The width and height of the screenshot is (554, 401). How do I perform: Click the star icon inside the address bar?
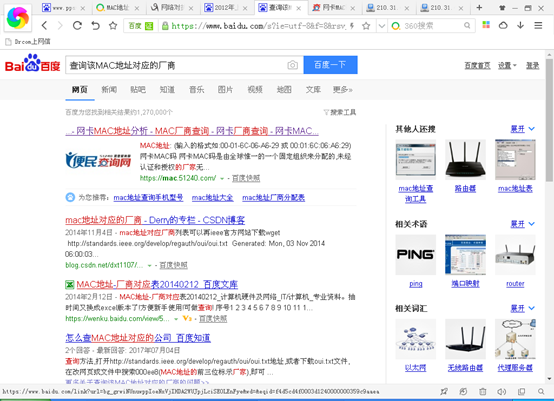(x=366, y=26)
